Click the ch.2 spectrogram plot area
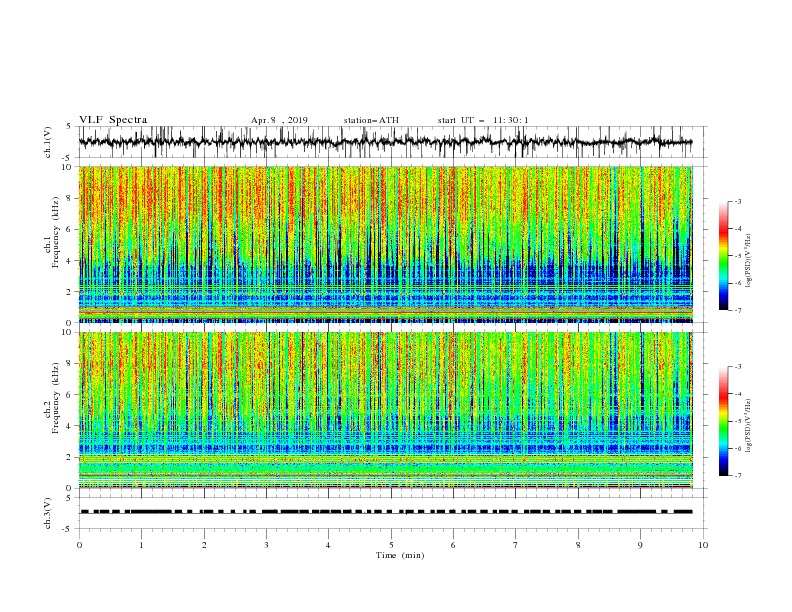 pos(386,410)
